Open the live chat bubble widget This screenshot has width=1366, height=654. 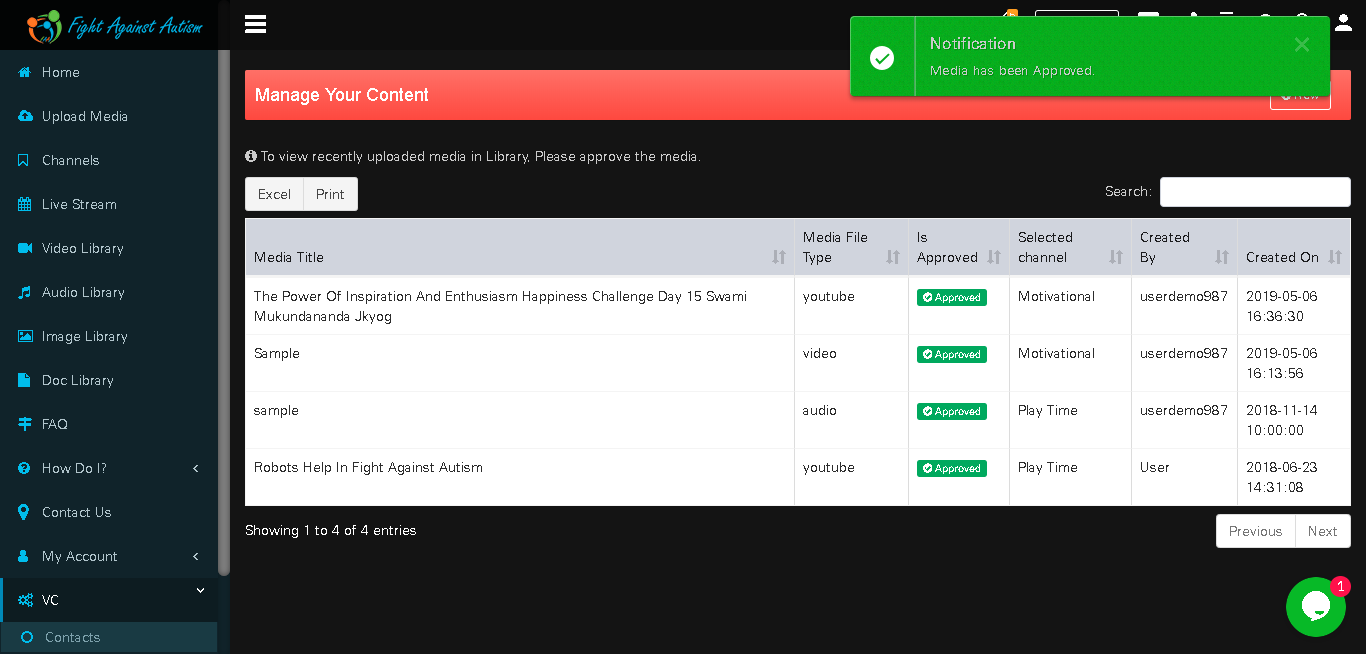click(x=1315, y=606)
